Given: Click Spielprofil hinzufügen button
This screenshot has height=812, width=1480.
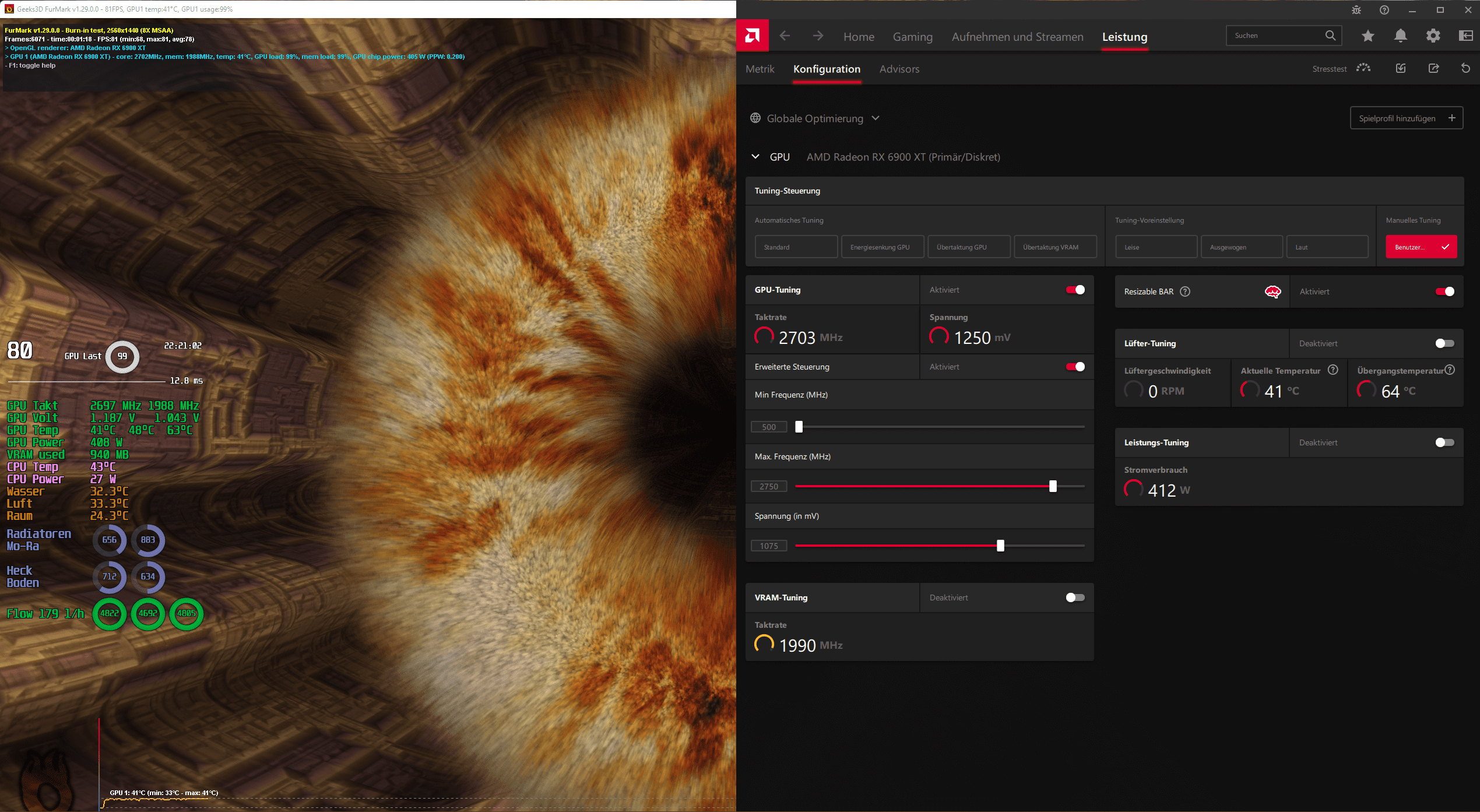Looking at the screenshot, I should 1407,118.
